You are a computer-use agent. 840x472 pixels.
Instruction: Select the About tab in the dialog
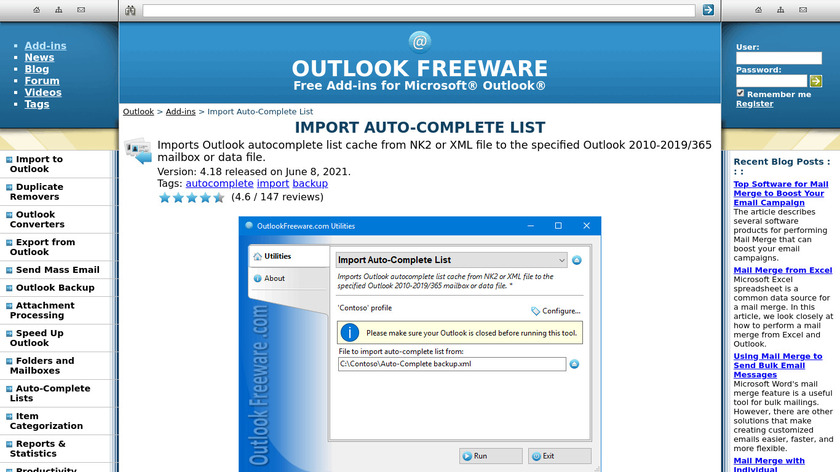(289, 278)
